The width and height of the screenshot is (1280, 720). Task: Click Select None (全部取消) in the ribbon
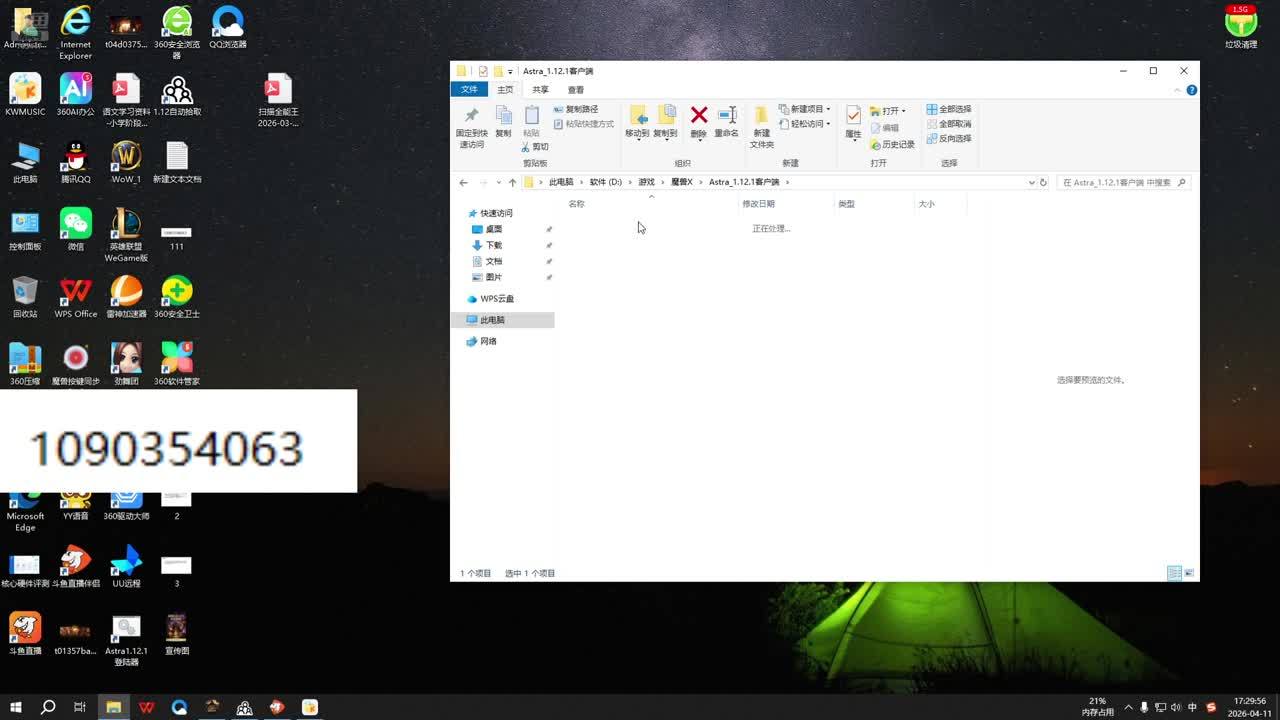(x=948, y=124)
